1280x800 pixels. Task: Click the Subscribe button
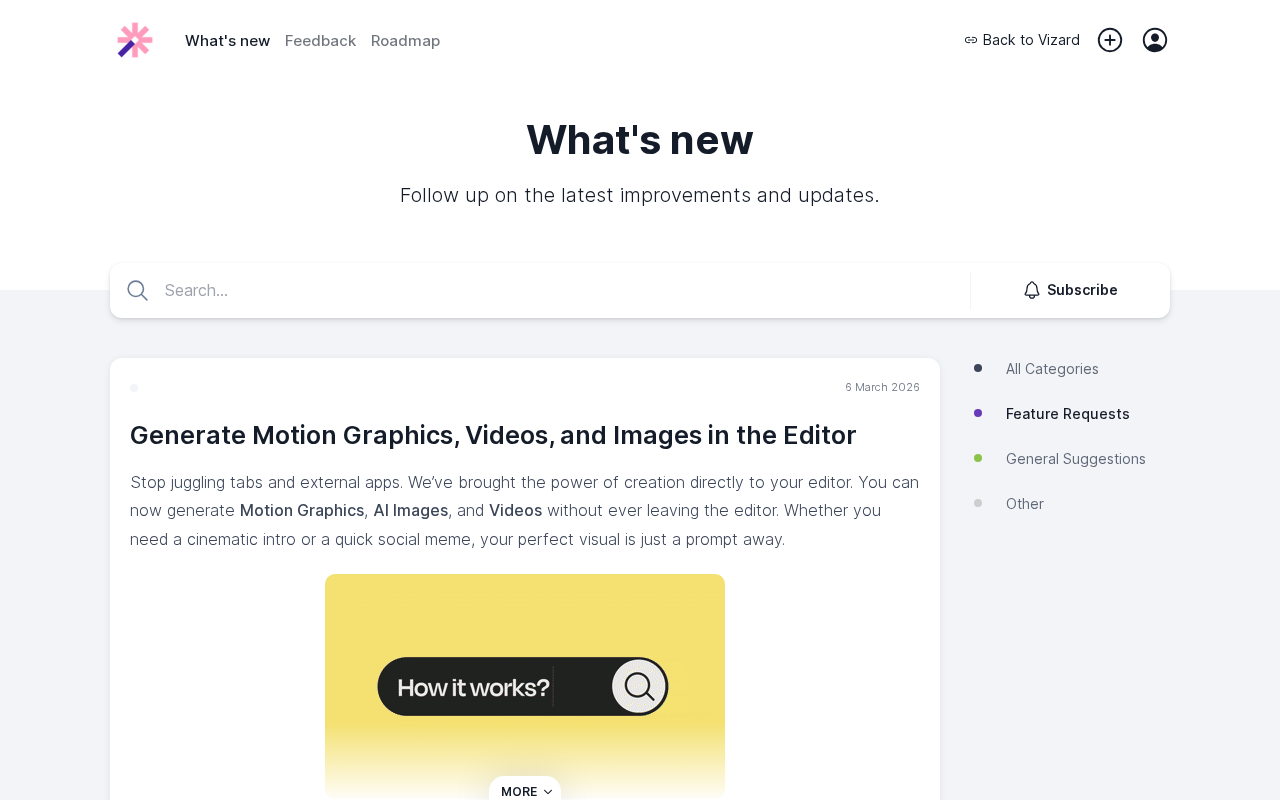1070,290
